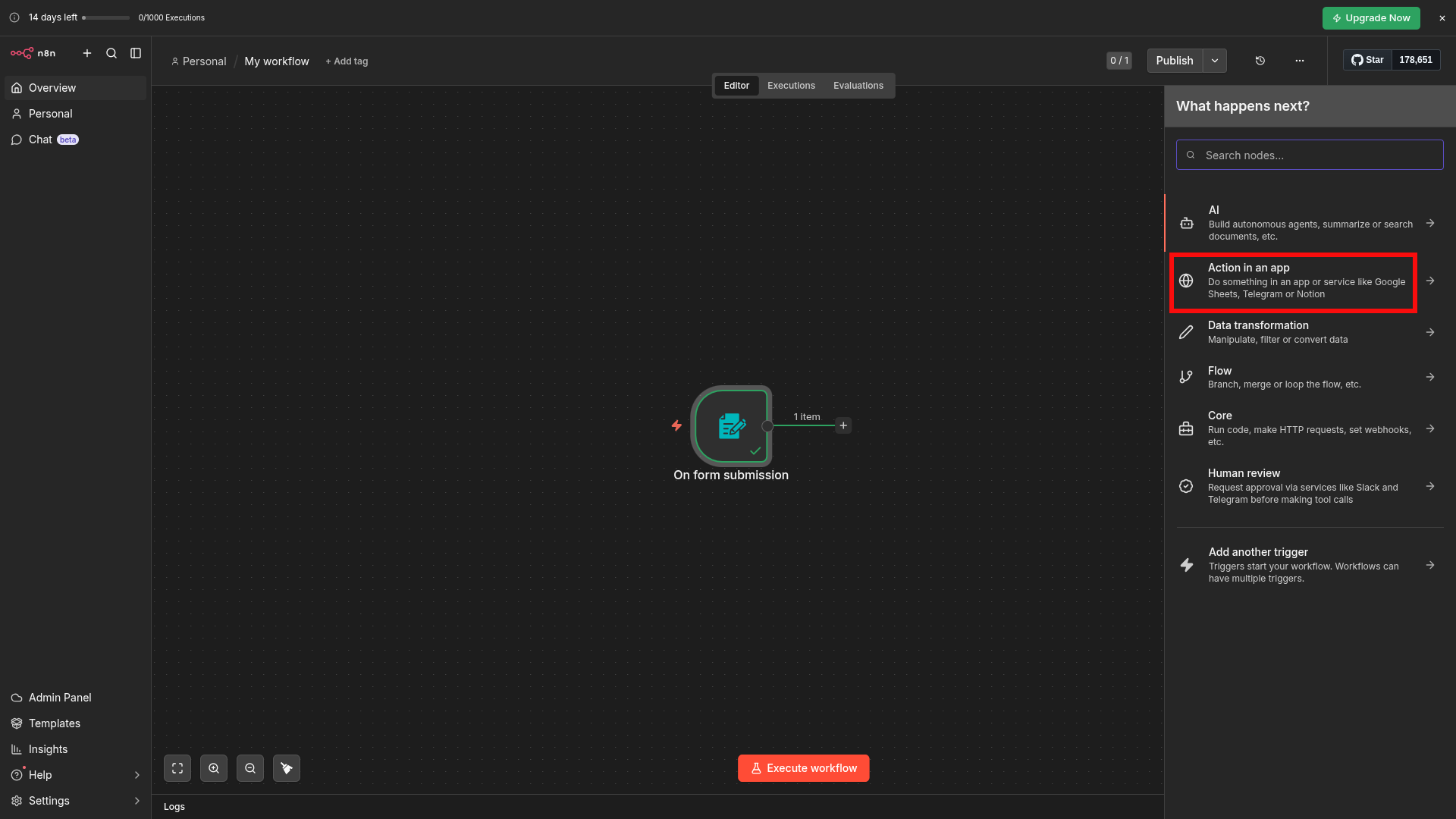Open the three-dot workflow menu
1456x819 pixels.
1300,61
